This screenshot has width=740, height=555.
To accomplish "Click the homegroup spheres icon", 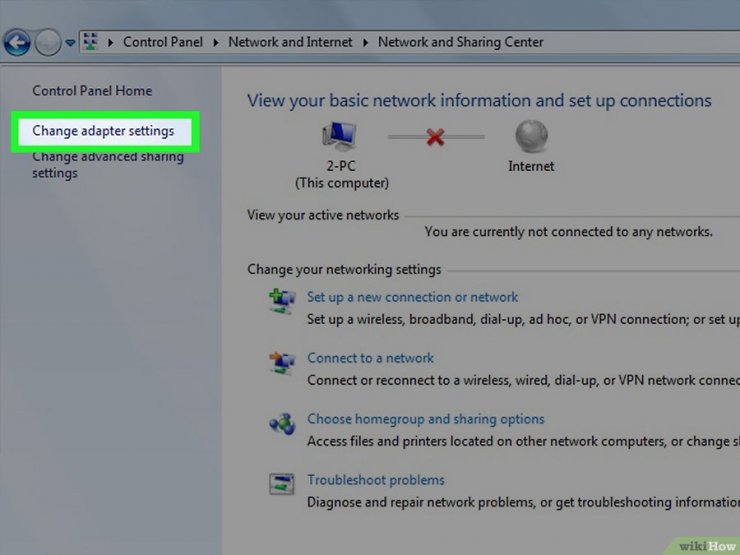I will (282, 423).
